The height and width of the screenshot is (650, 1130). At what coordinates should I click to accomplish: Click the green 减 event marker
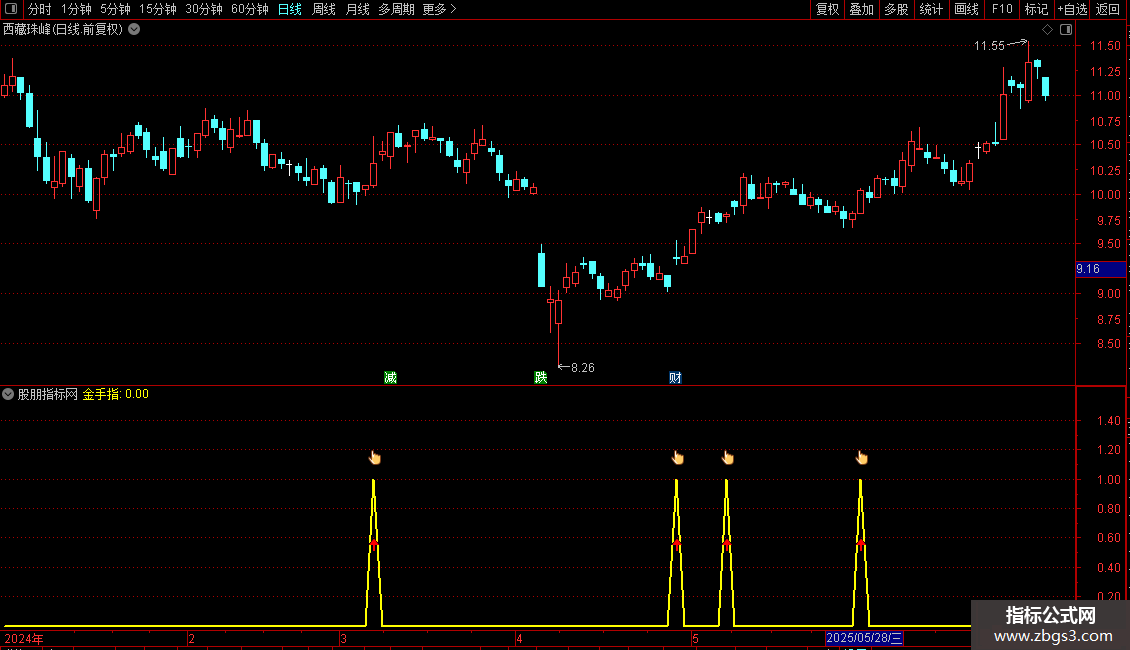point(390,378)
